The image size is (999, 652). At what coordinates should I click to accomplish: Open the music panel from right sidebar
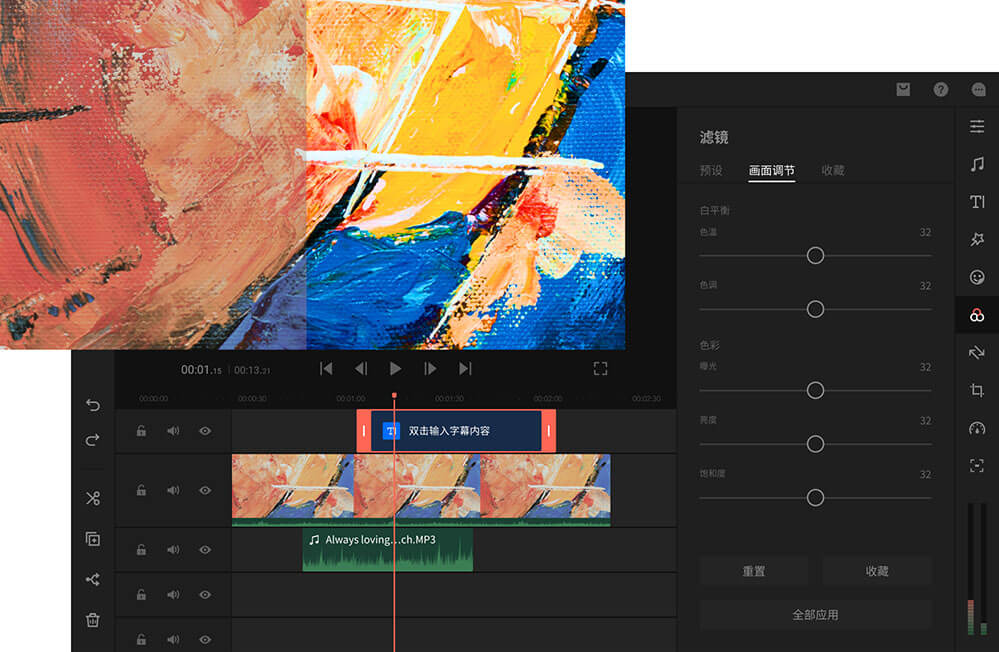977,164
